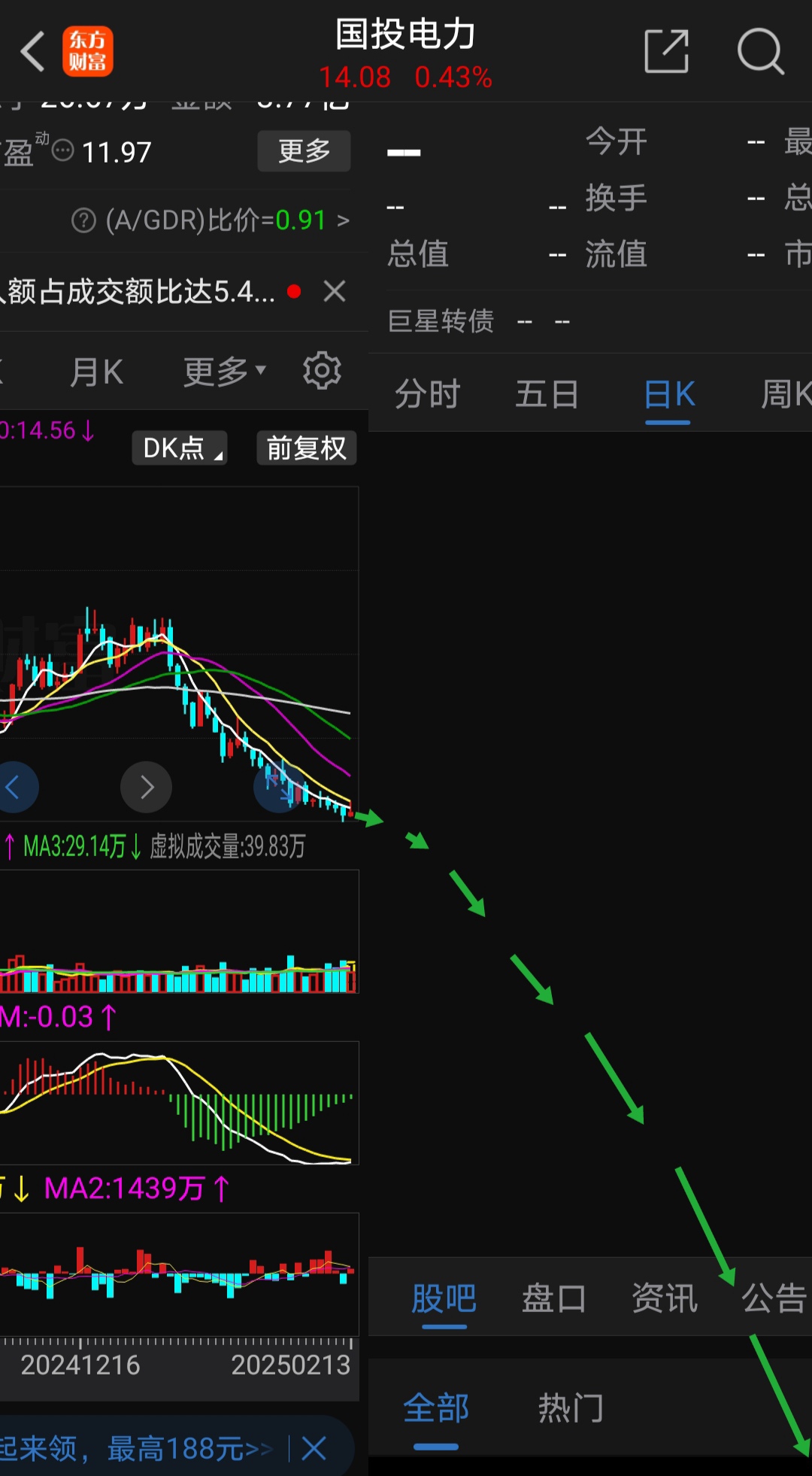The height and width of the screenshot is (1476, 812).
Task: Open the chart settings gear icon
Action: [x=322, y=370]
